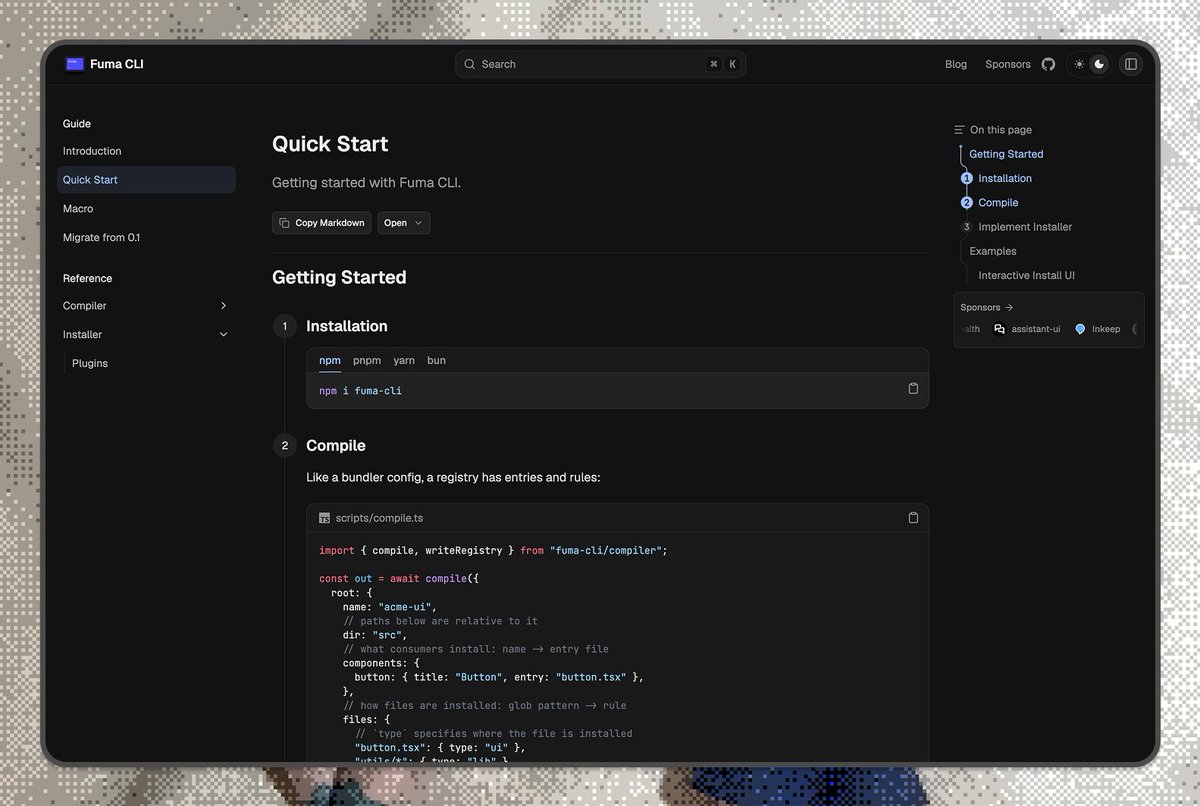
Task: Jump to Installation in contents
Action: point(1005,178)
